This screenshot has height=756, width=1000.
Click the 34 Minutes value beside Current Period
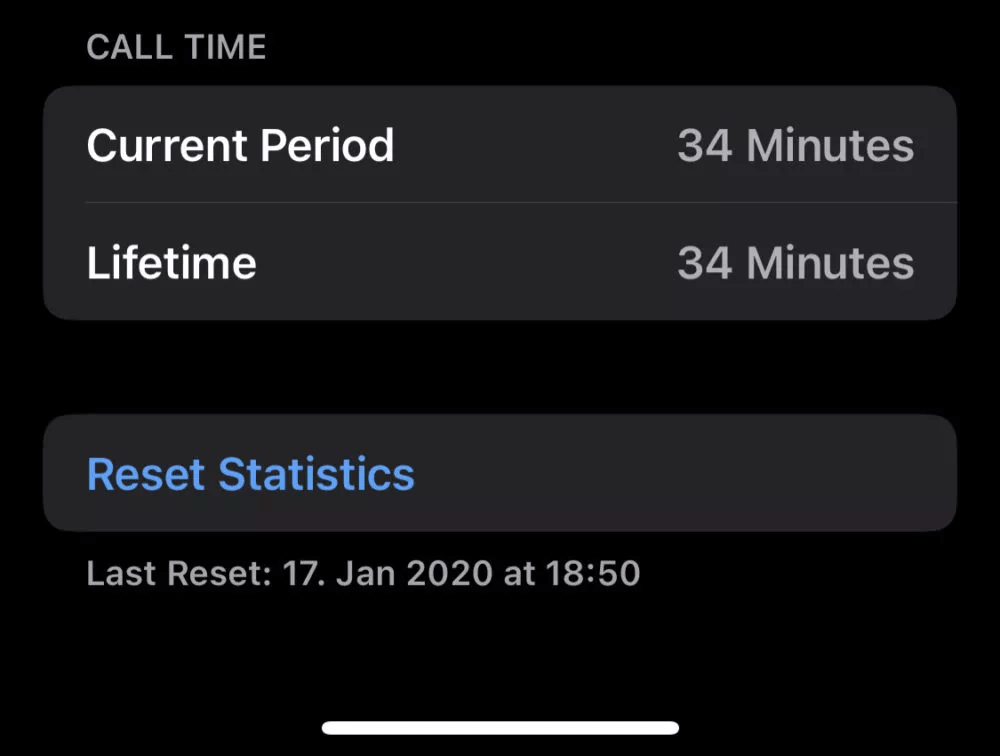tap(797, 145)
